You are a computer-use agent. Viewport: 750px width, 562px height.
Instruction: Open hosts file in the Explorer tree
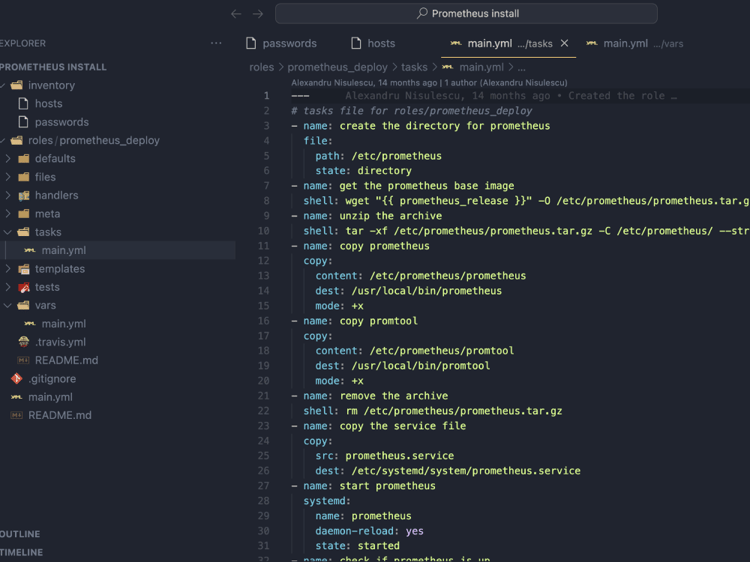click(x=48, y=103)
